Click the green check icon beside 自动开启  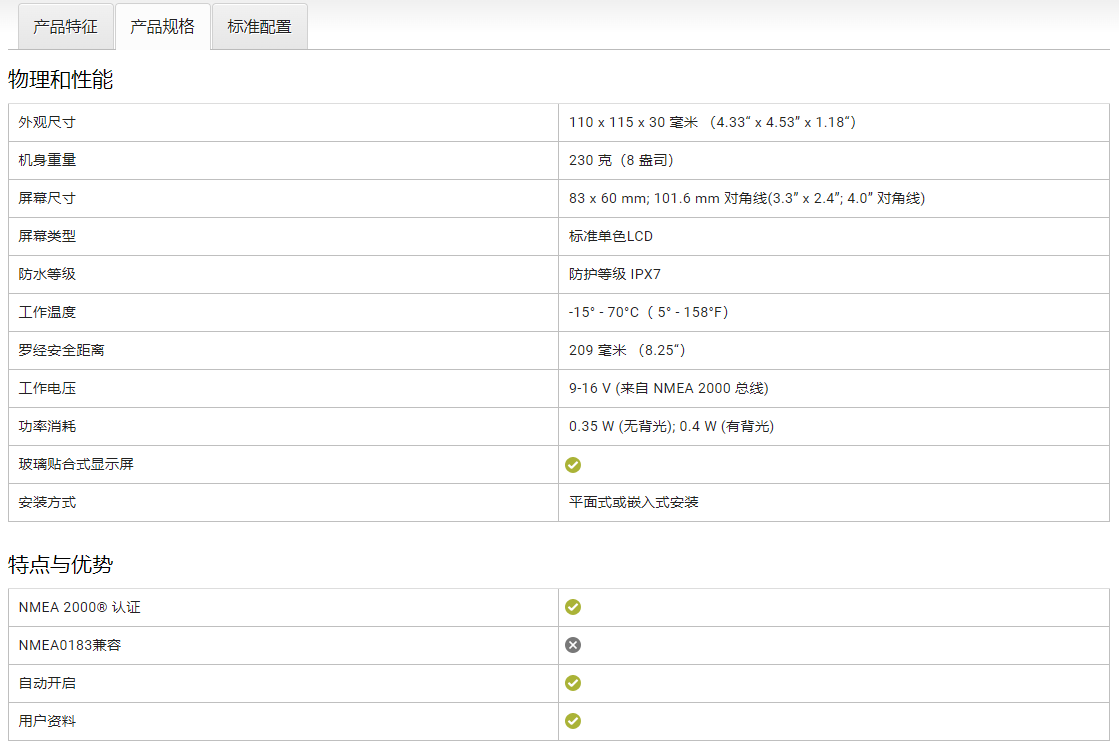tap(573, 683)
